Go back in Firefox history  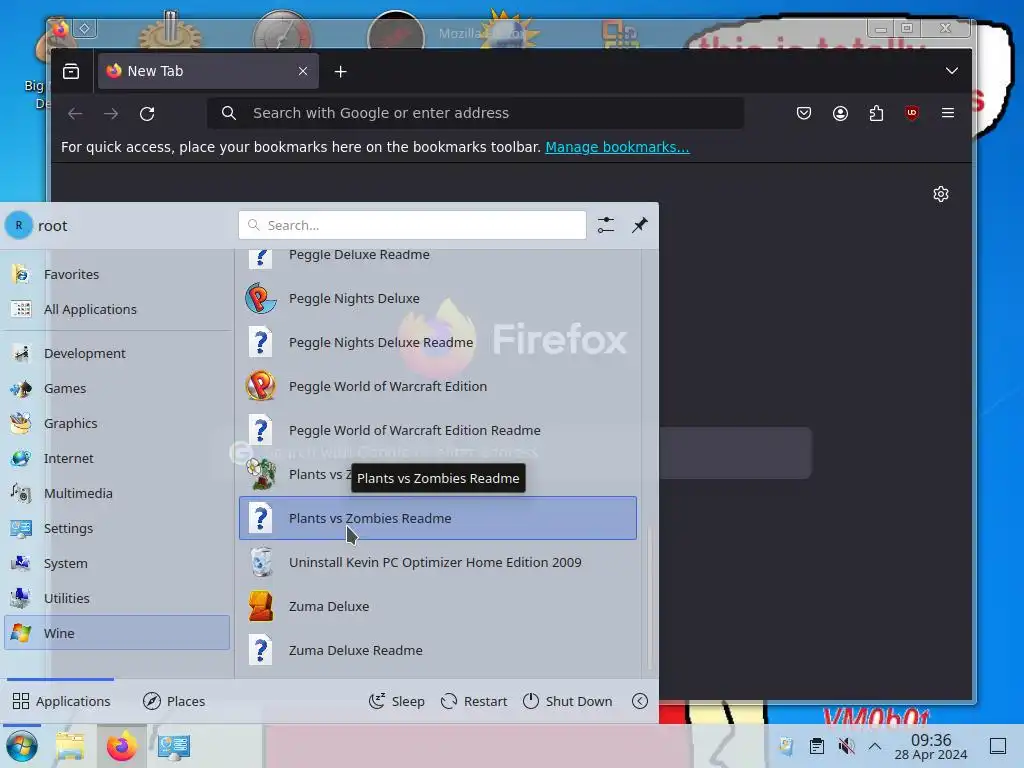coord(75,114)
